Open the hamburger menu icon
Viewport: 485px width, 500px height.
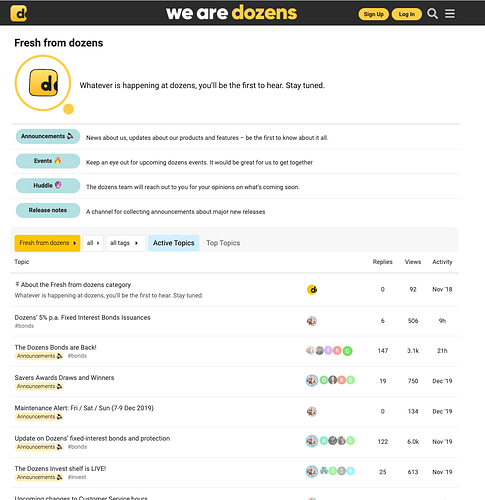pos(450,14)
